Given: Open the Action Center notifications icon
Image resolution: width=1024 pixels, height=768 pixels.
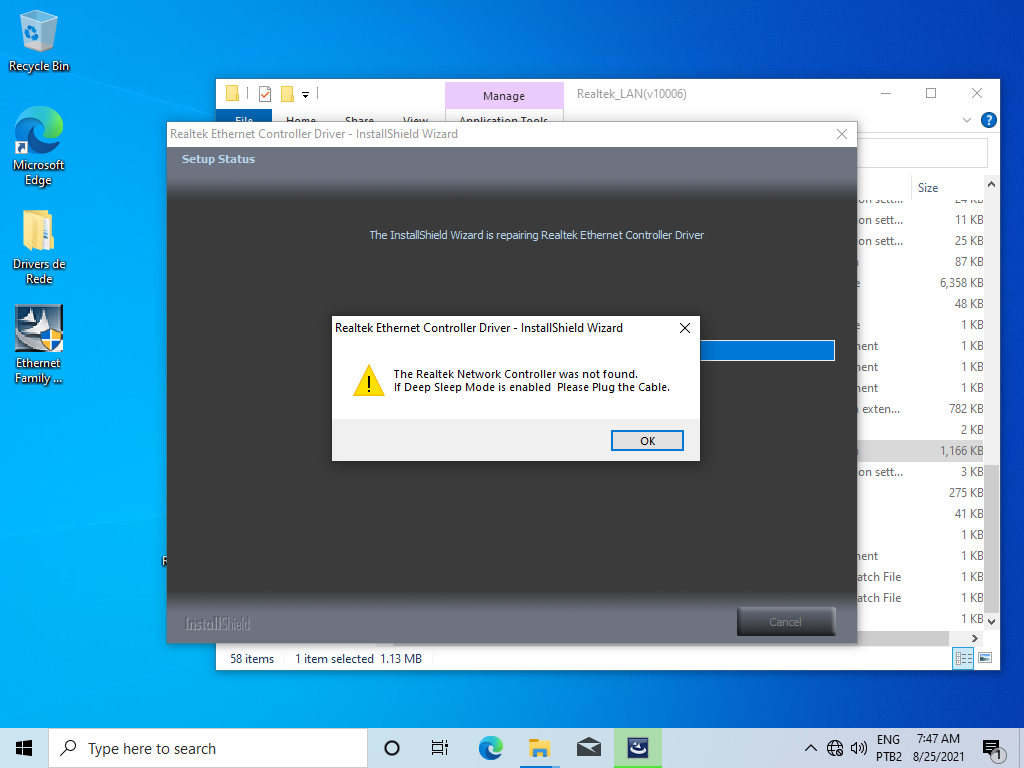Looking at the screenshot, I should [993, 749].
